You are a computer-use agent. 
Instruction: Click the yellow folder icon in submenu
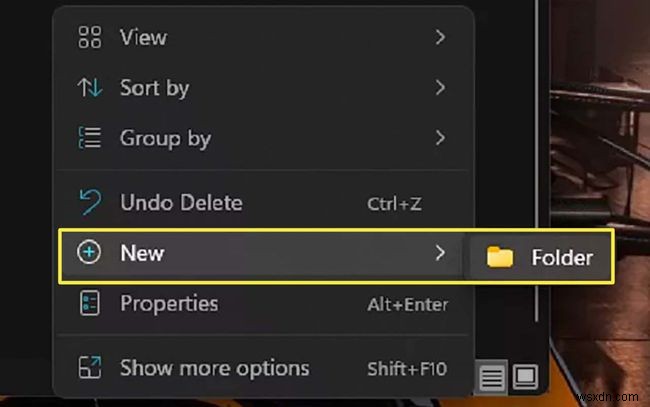[500, 257]
